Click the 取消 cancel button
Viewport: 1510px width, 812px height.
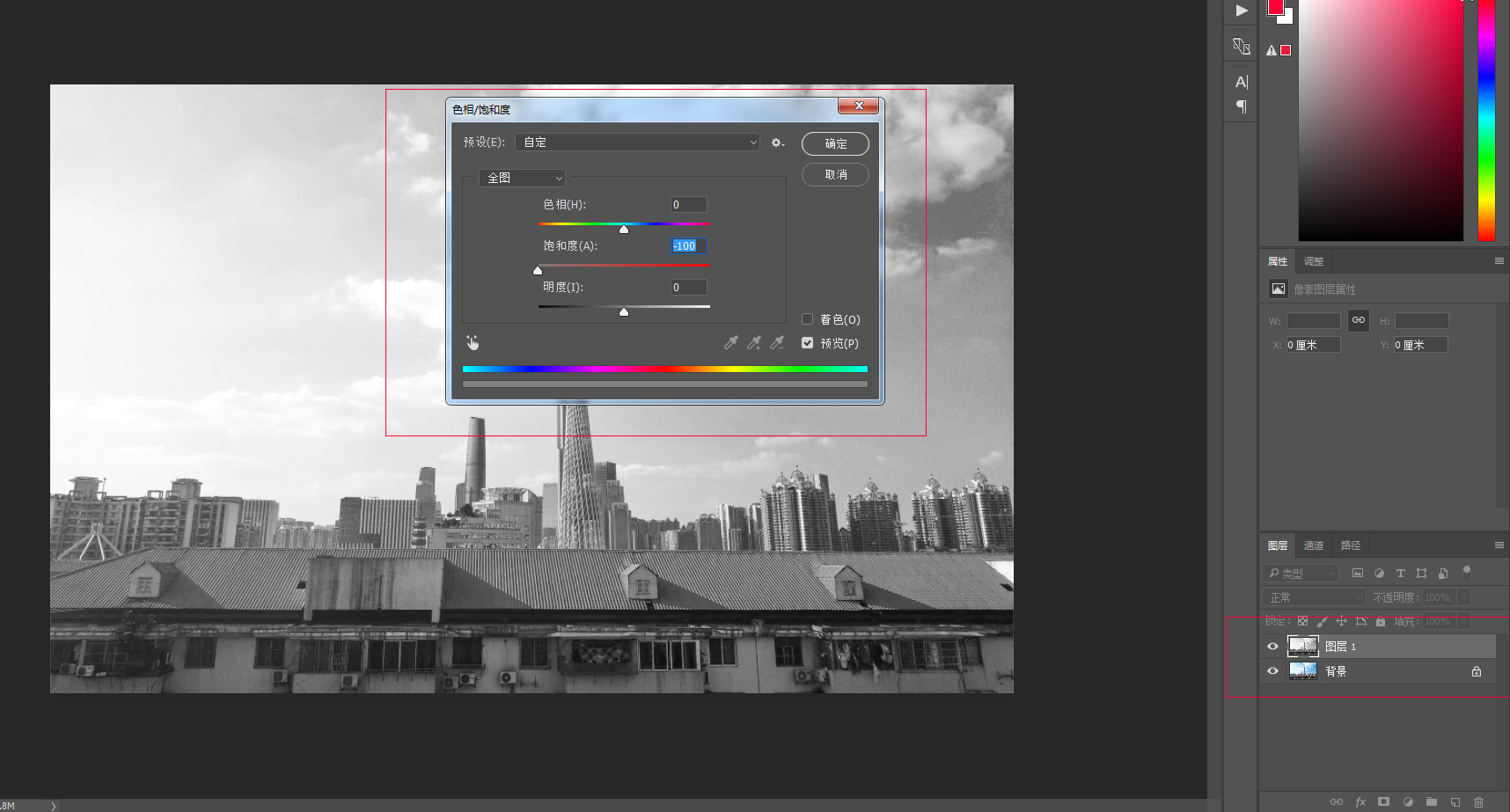click(x=835, y=175)
